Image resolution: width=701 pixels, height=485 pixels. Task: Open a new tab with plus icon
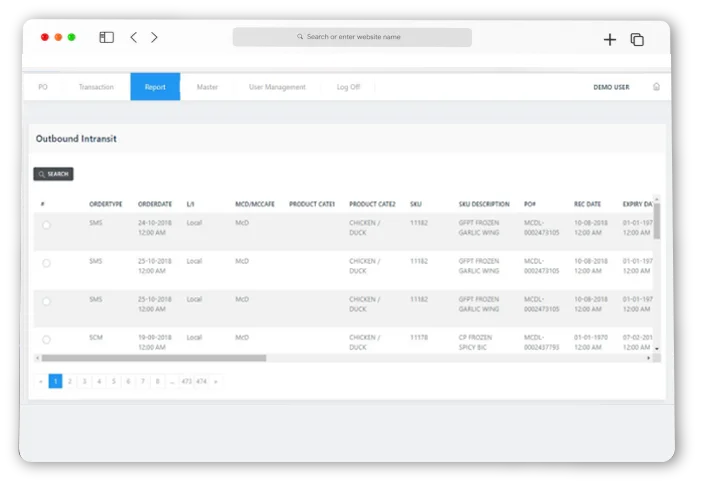[x=609, y=40]
